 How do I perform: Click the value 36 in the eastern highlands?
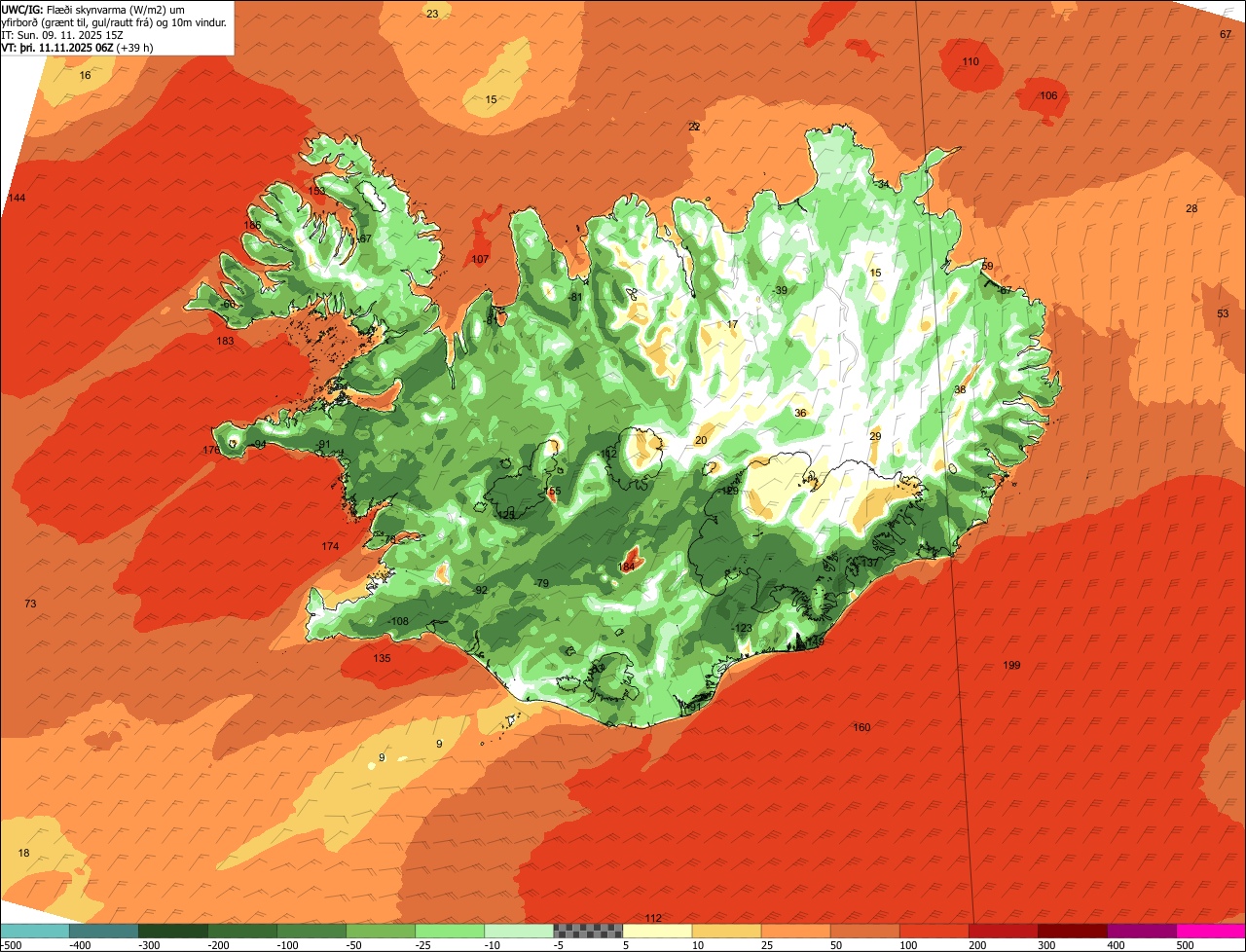(800, 414)
